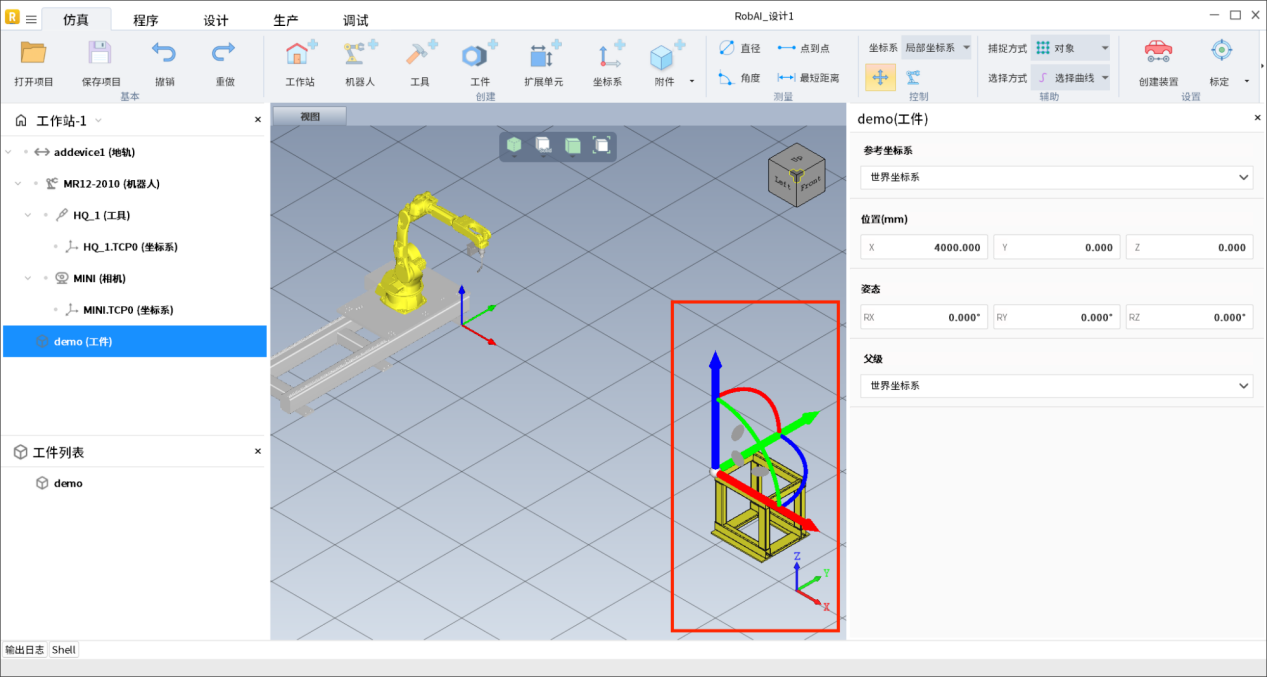Click the 输出日志 button at bottom
The width and height of the screenshot is (1267, 677).
click(x=25, y=650)
